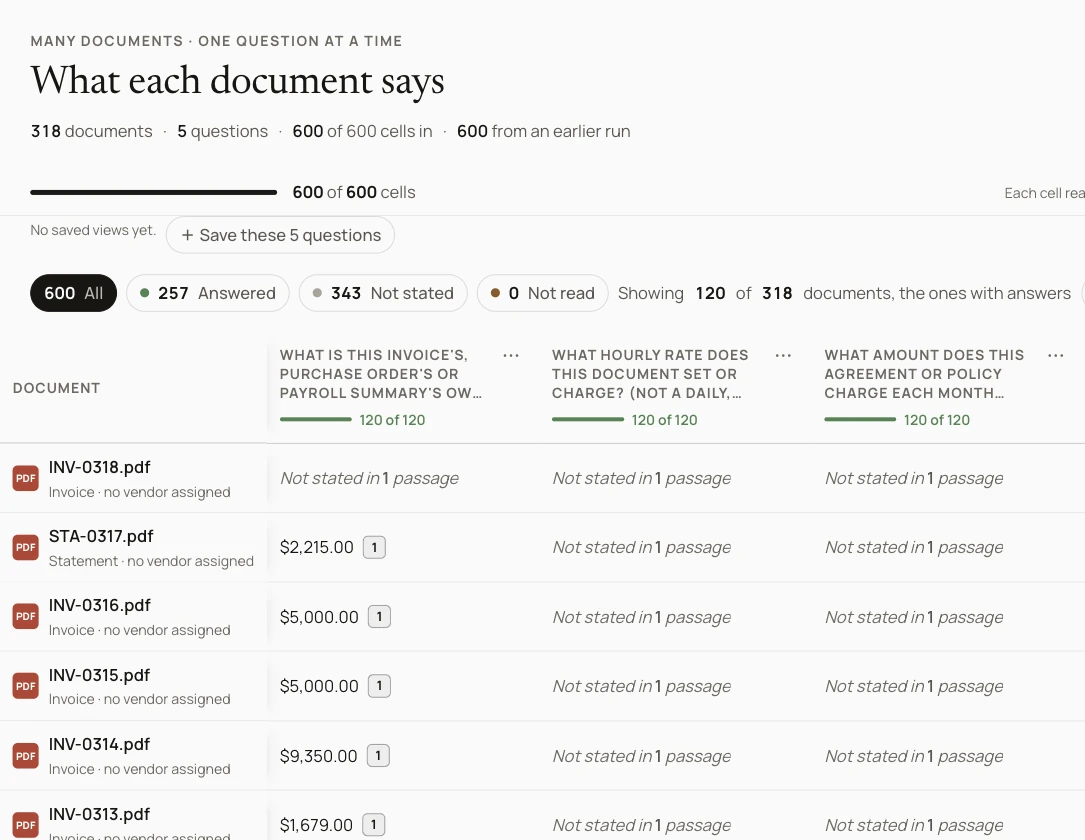This screenshot has height=840, width=1085.
Task: Open document INV-0316.pdf
Action: (x=100, y=605)
